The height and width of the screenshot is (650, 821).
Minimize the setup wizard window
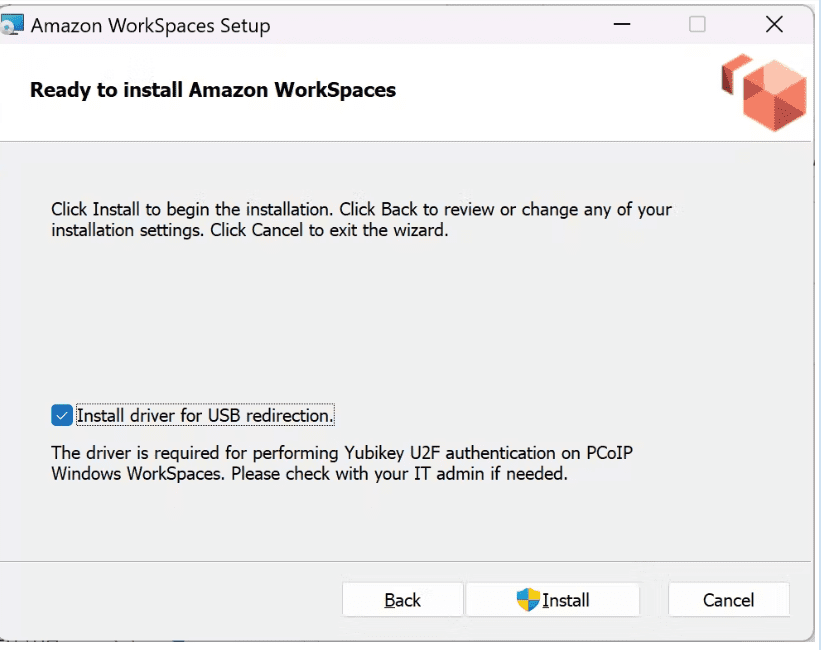tap(621, 24)
